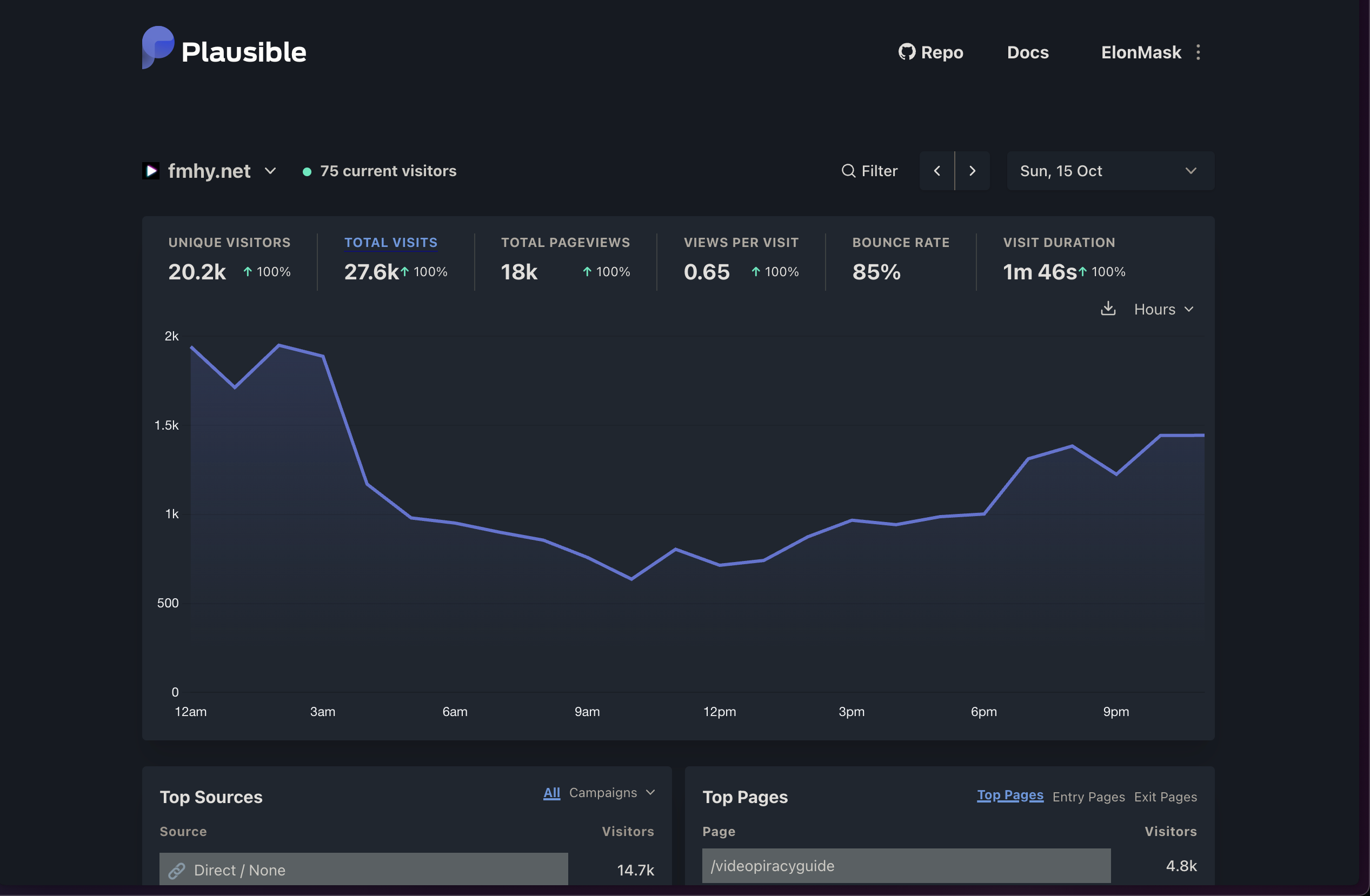Screen dimensions: 1370x896
Task: Open the three-dot user menu
Action: 1198,52
